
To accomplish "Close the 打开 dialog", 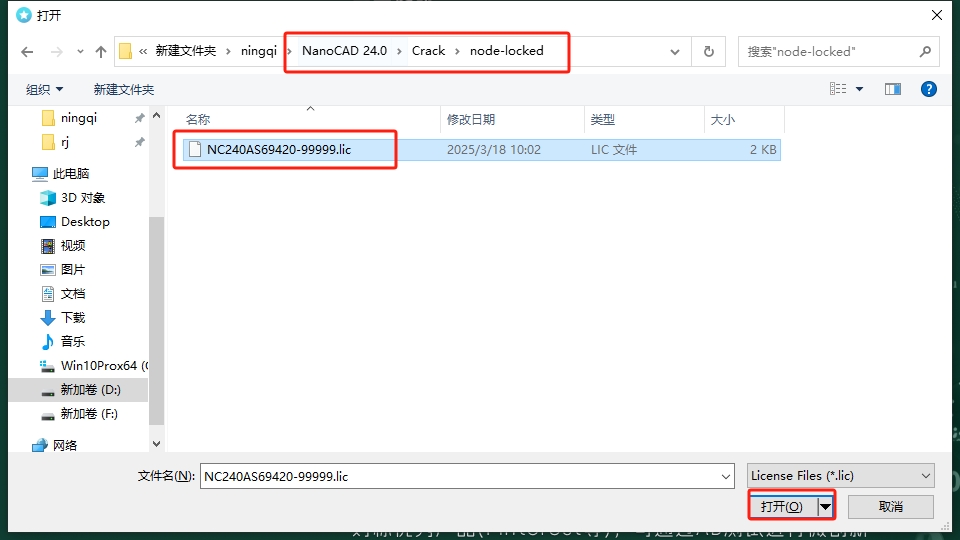I will [x=937, y=15].
